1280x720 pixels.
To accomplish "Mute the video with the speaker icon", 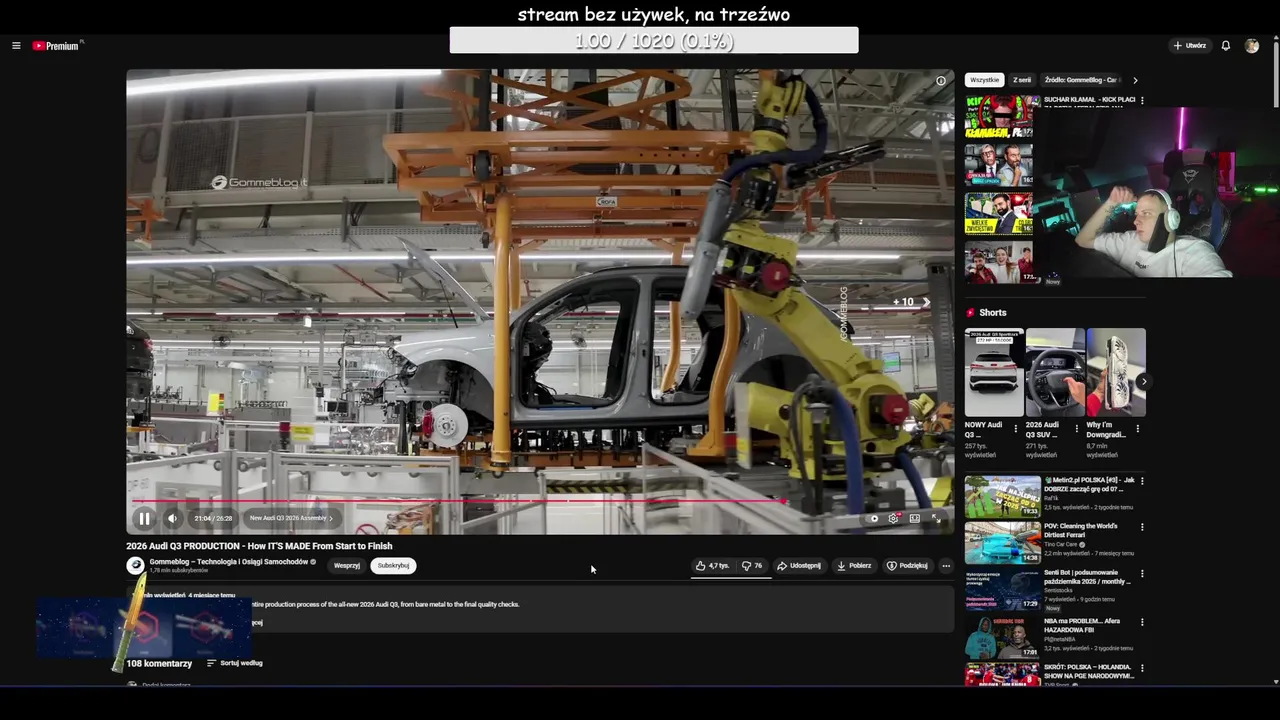I will pos(172,518).
